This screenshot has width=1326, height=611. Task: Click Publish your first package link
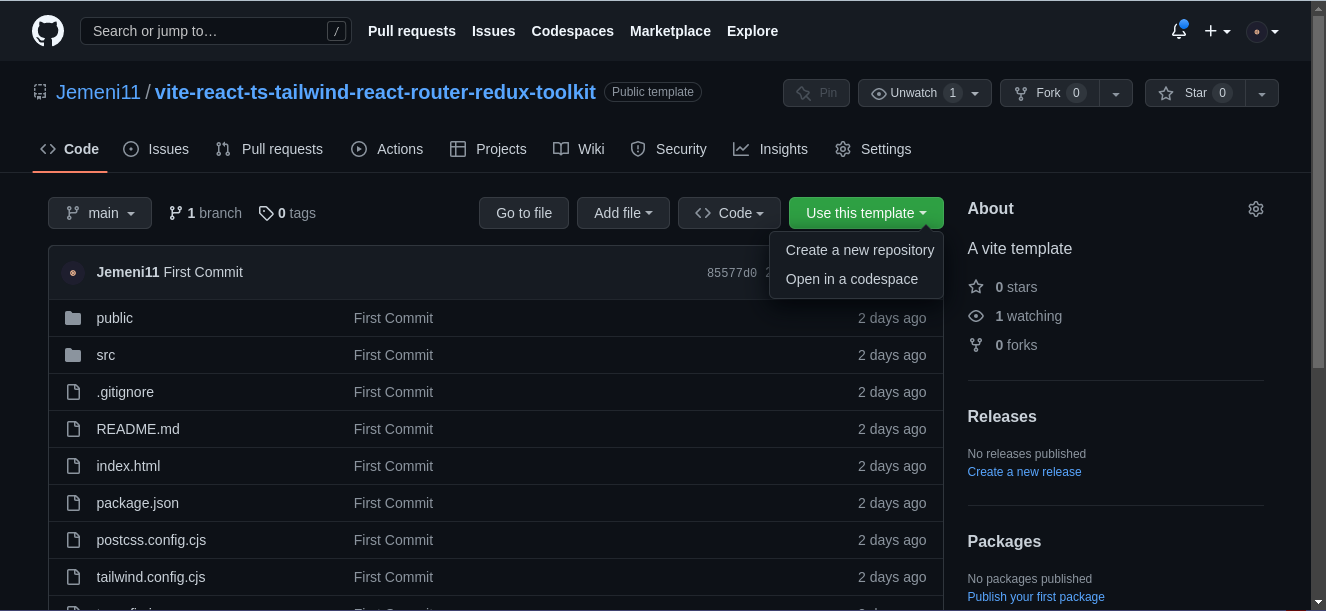tap(1036, 597)
